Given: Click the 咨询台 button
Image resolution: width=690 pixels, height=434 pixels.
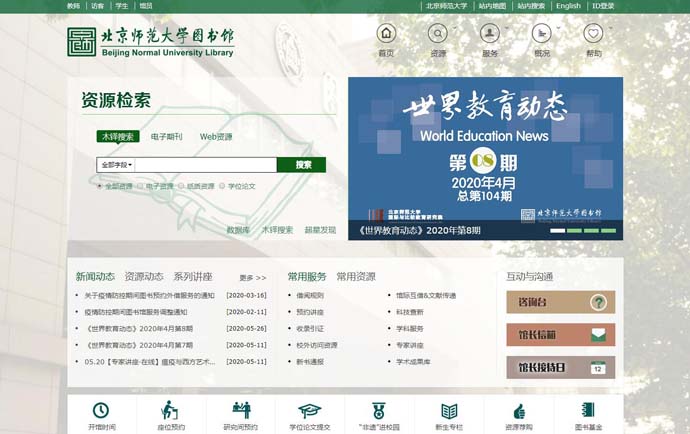Looking at the screenshot, I should coord(561,302).
